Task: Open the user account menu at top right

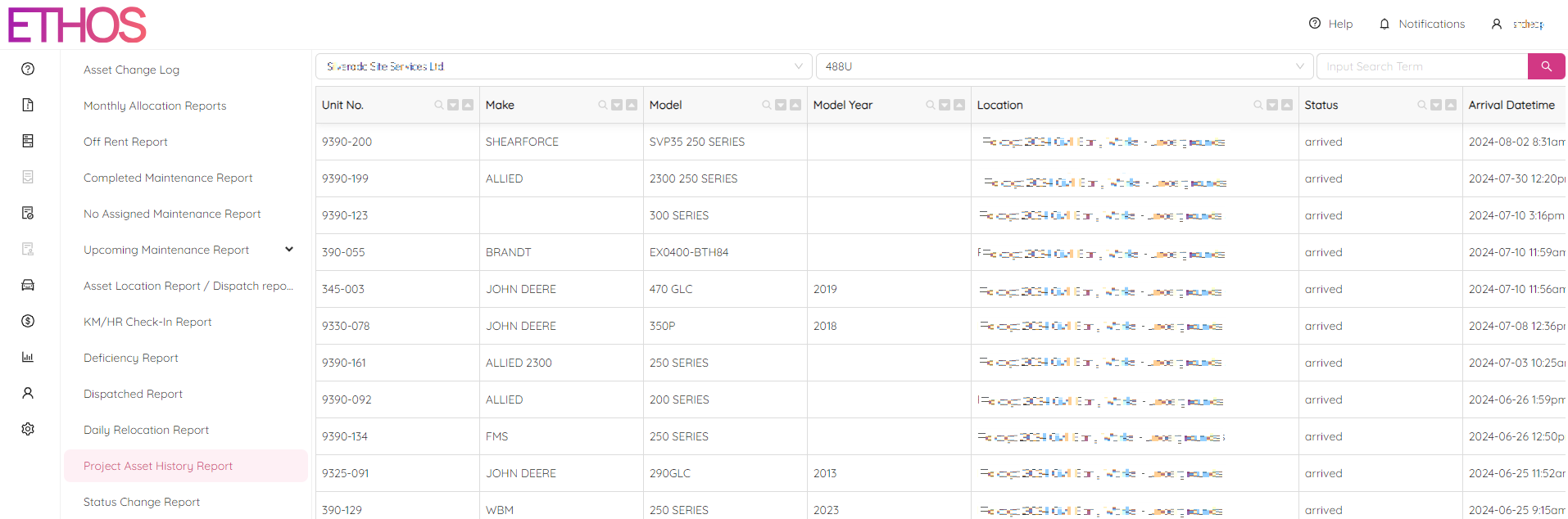Action: (1517, 24)
